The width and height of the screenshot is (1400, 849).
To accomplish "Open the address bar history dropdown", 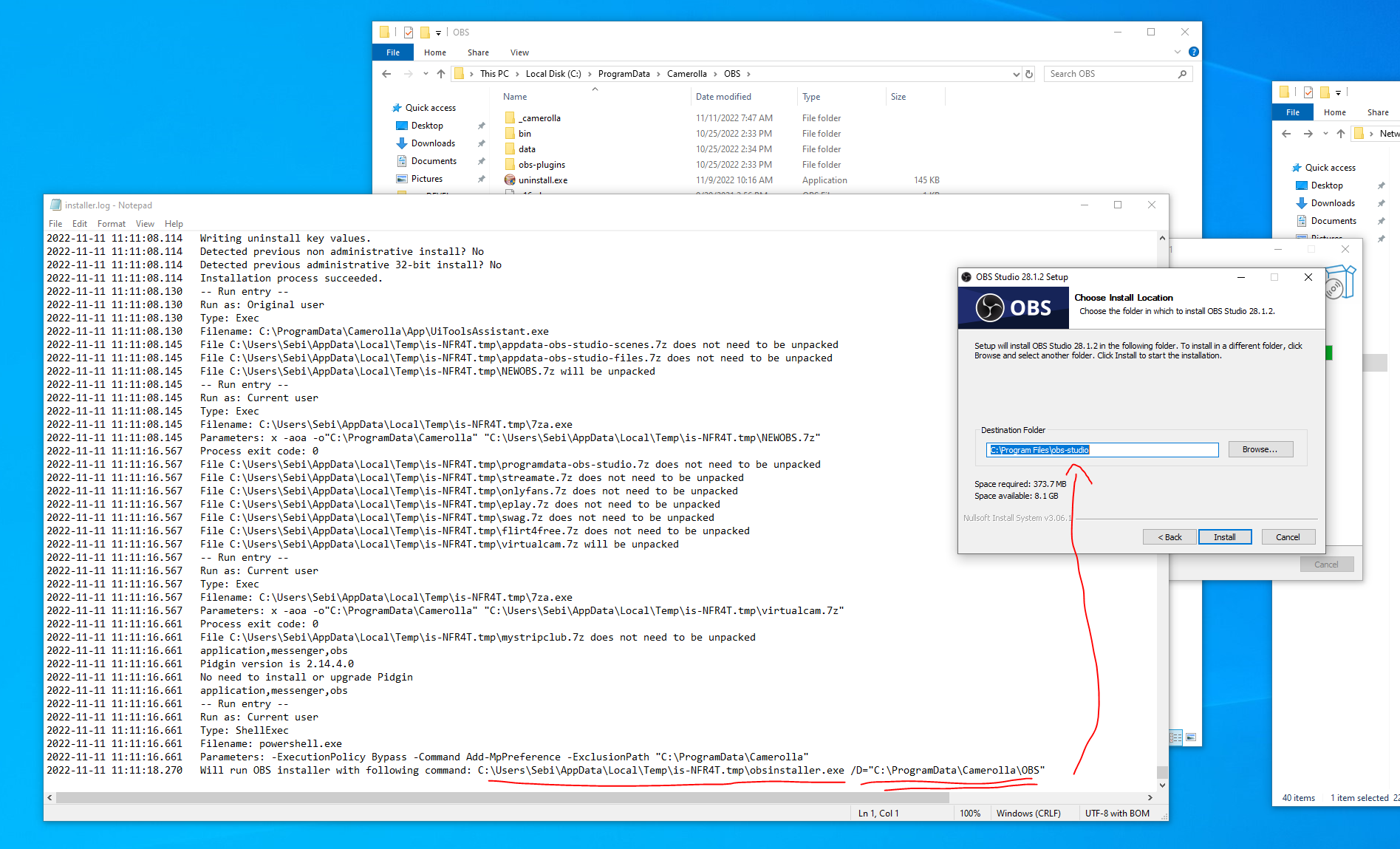I will pos(1016,74).
